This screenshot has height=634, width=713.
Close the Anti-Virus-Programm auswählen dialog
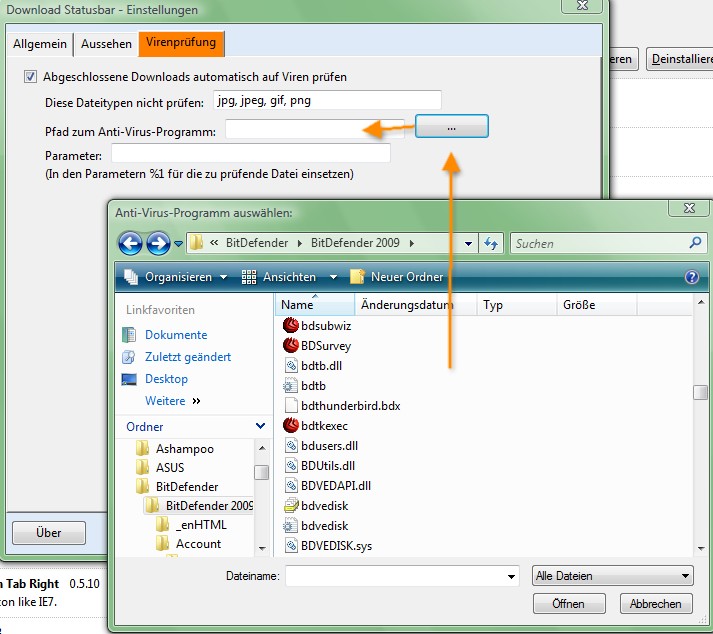689,208
